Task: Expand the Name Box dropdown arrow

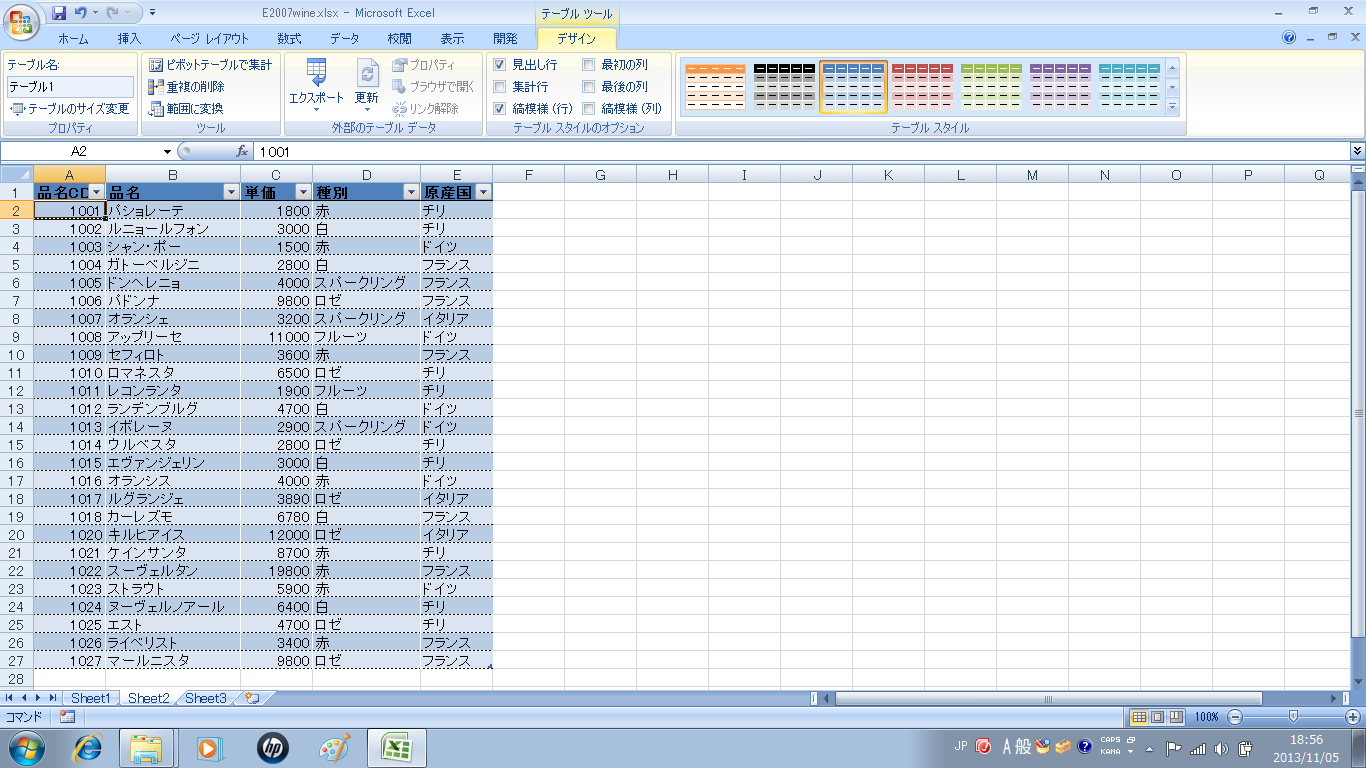Action: tap(167, 151)
